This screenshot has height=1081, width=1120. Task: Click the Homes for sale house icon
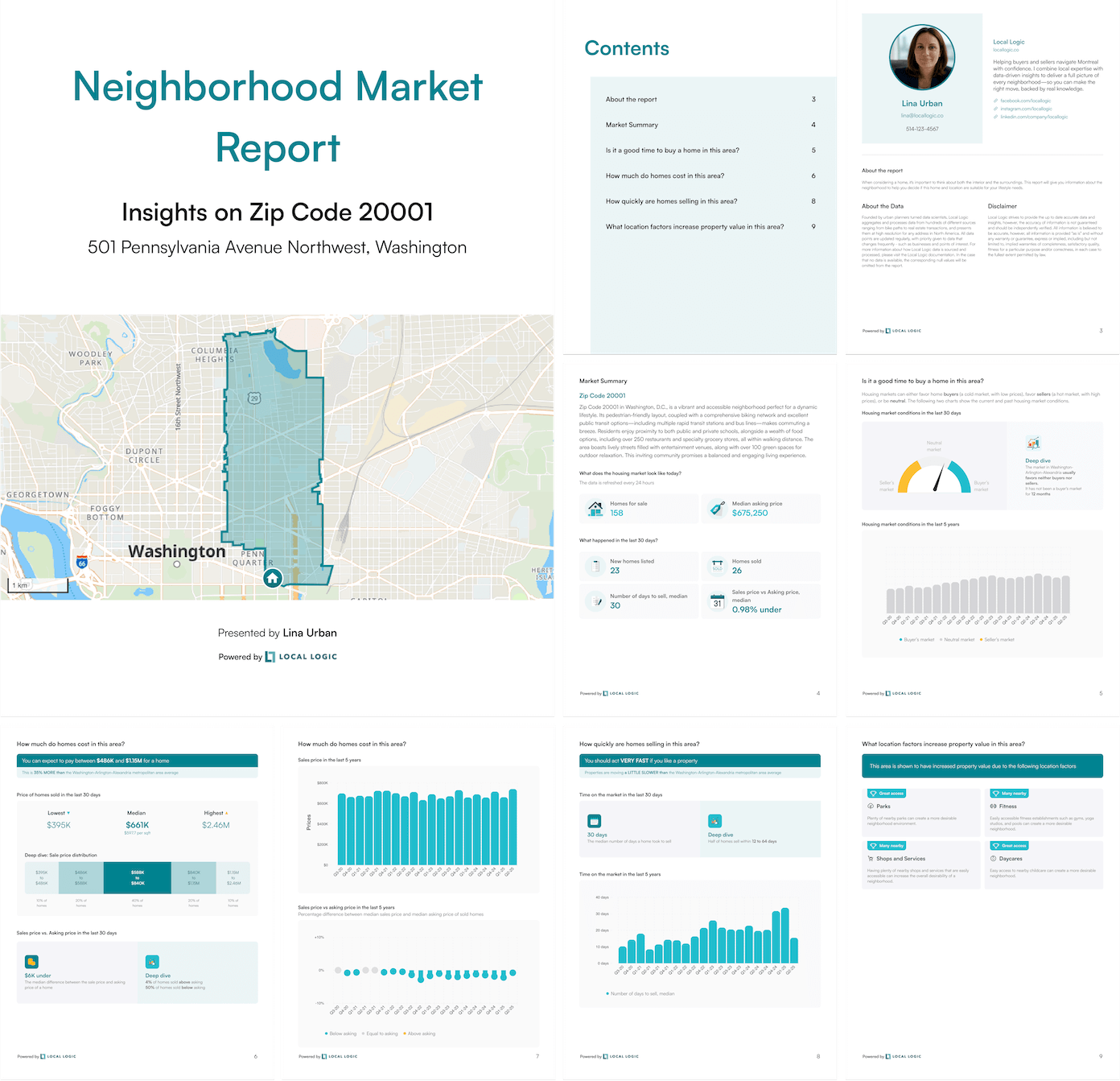click(595, 509)
